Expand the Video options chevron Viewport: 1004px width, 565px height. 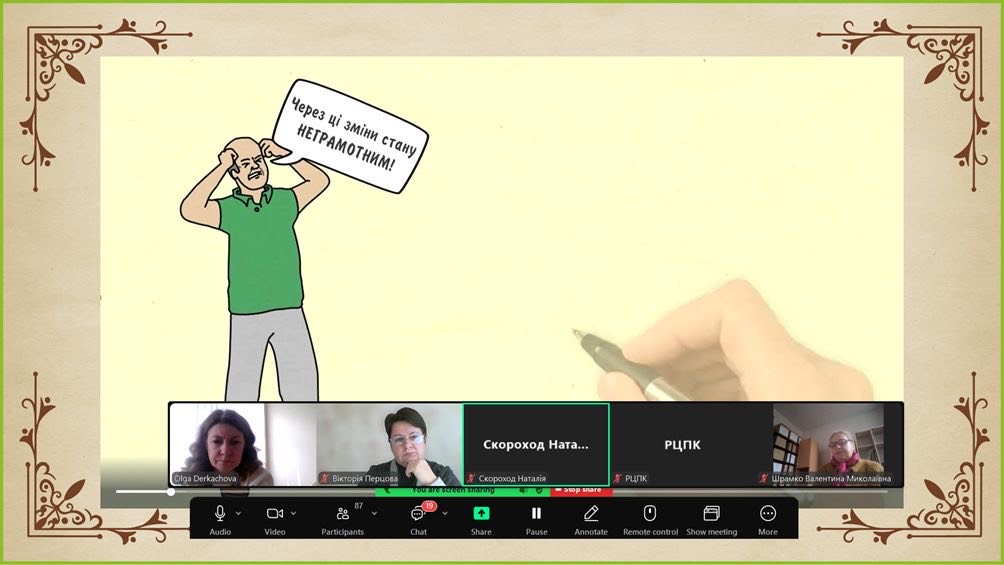point(293,513)
